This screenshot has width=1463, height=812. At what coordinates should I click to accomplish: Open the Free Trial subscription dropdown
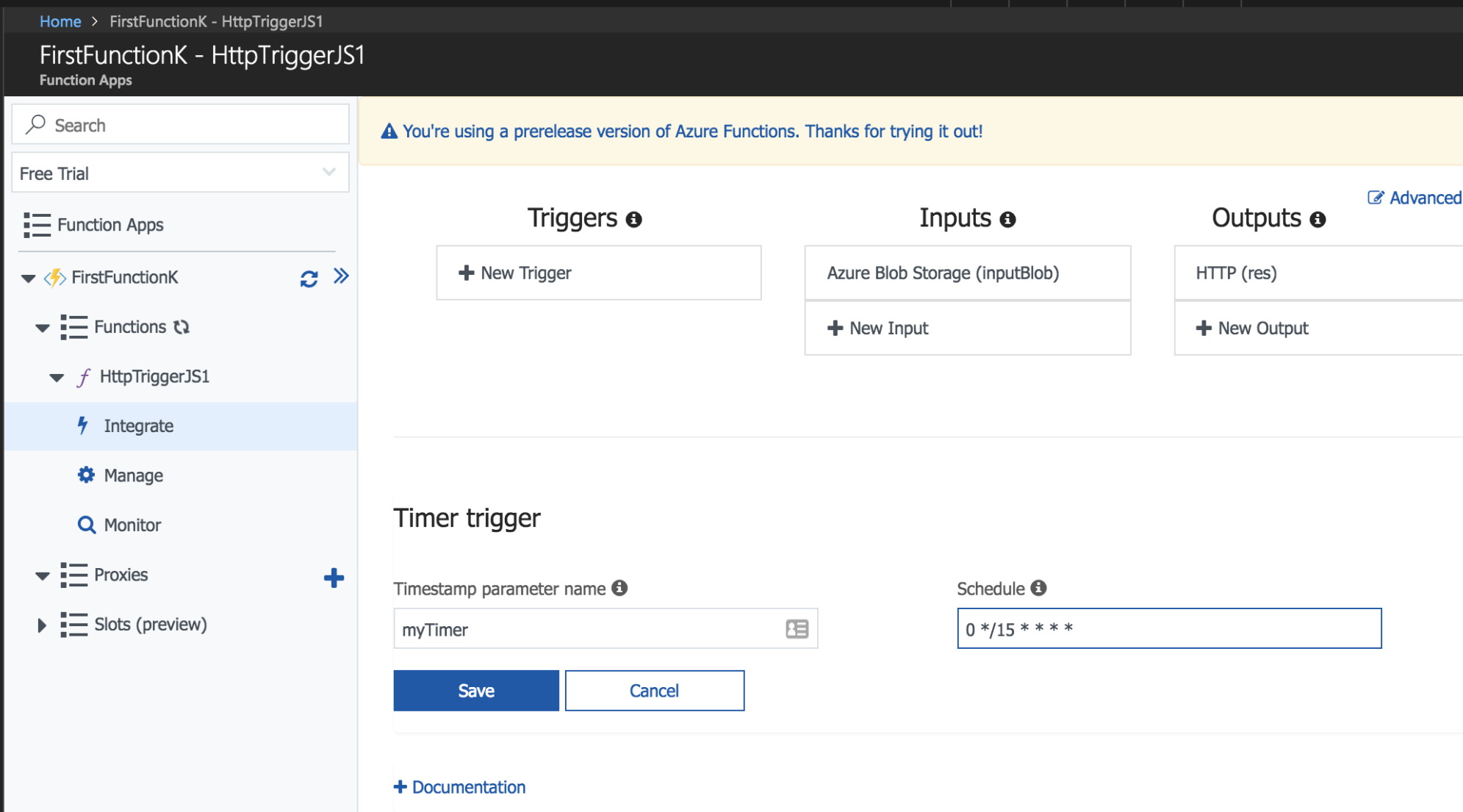click(180, 173)
